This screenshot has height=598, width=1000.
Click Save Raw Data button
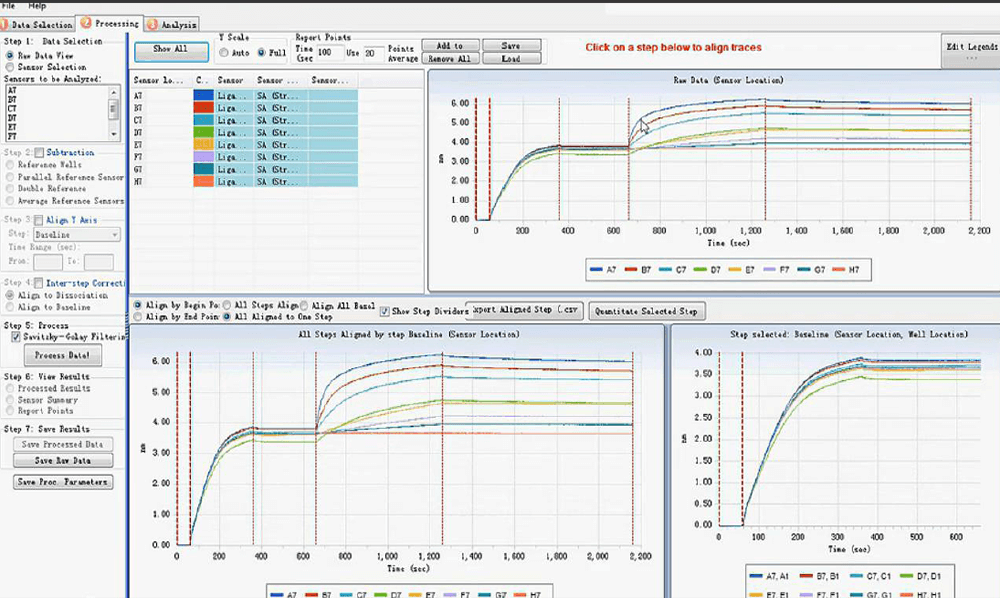[x=62, y=460]
